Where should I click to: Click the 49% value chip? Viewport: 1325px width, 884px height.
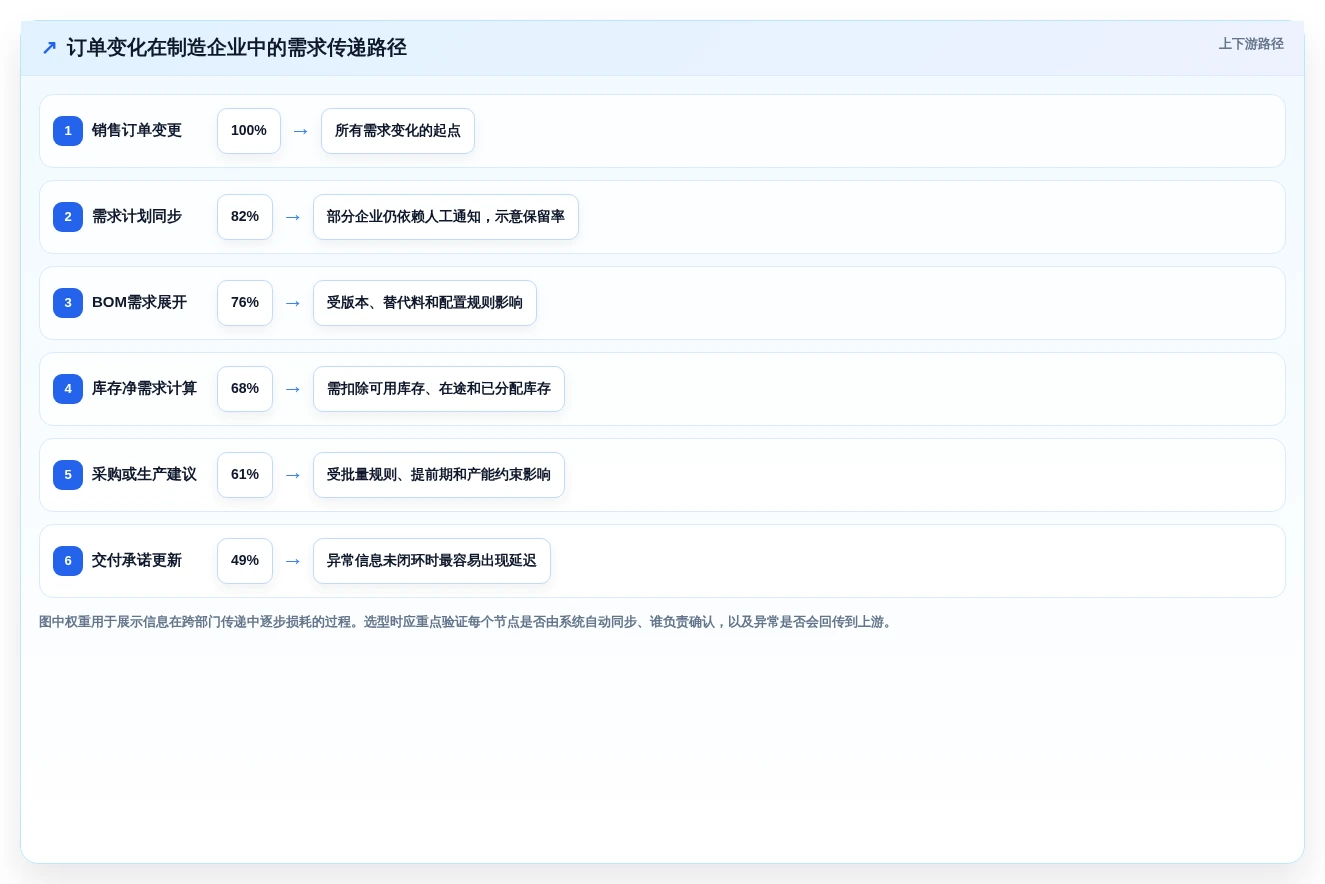click(245, 561)
